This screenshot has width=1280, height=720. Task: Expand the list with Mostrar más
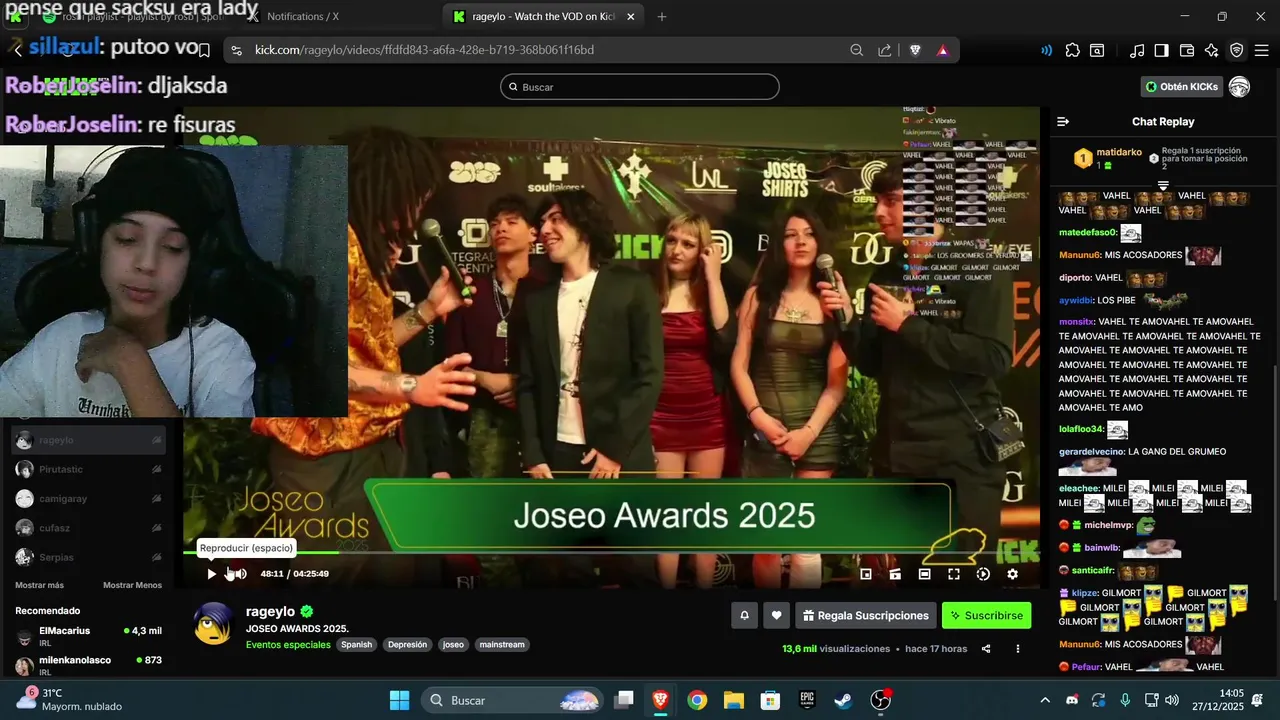click(39, 585)
